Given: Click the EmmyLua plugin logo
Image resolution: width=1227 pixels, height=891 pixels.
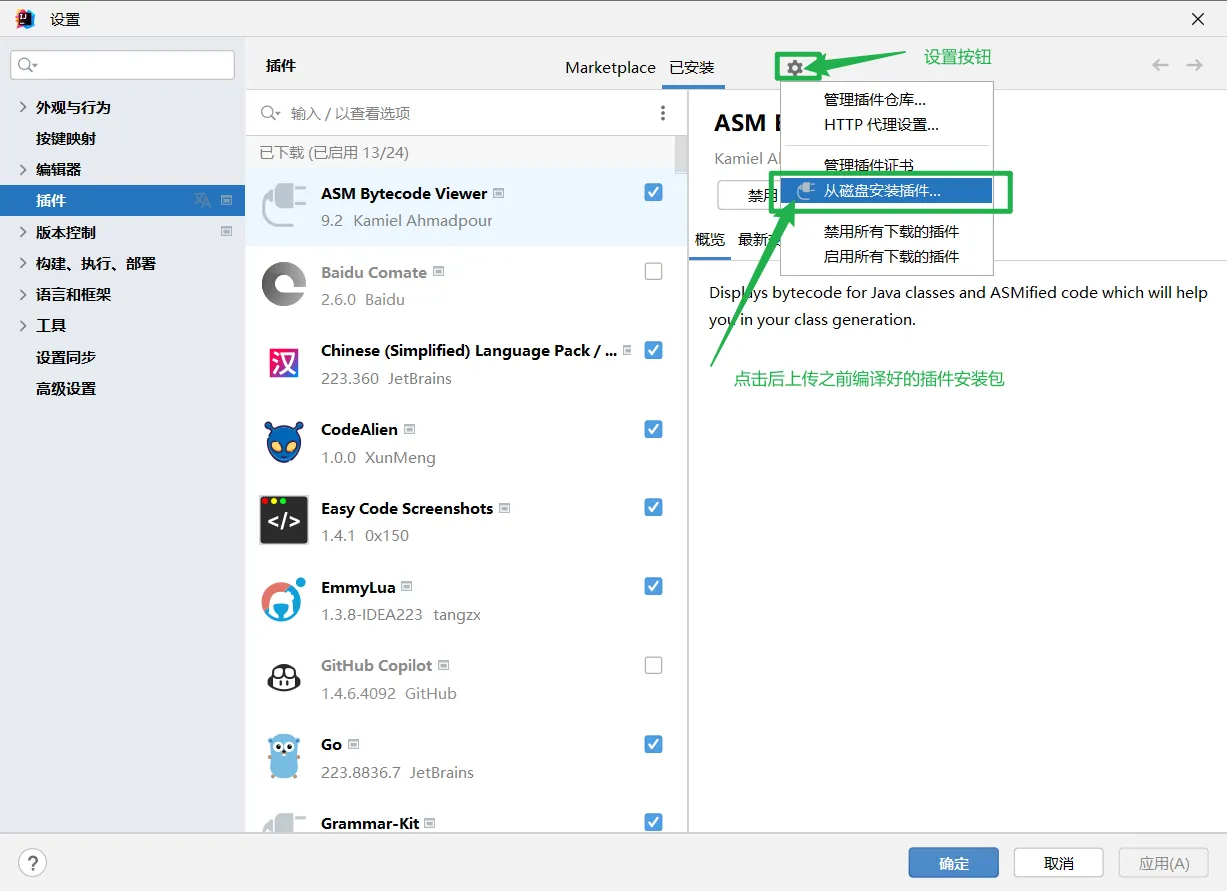Looking at the screenshot, I should tap(283, 599).
